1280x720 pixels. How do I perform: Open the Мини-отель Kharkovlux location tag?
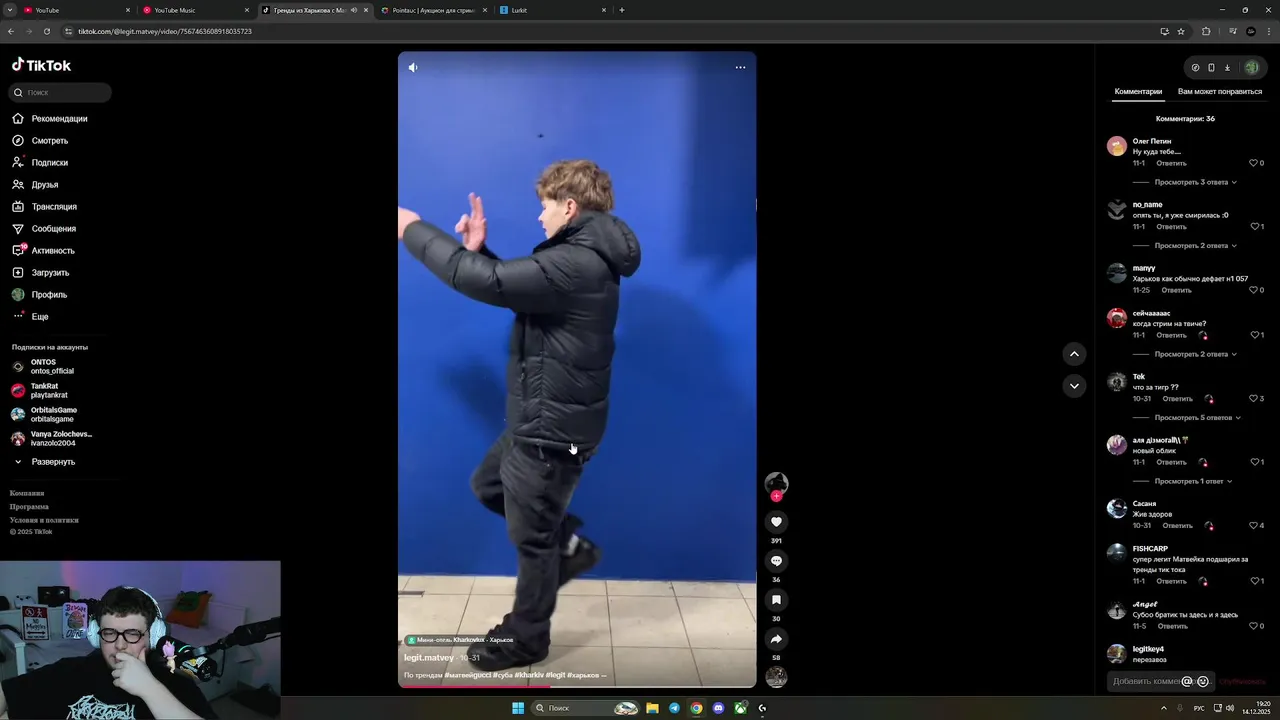tap(460, 640)
